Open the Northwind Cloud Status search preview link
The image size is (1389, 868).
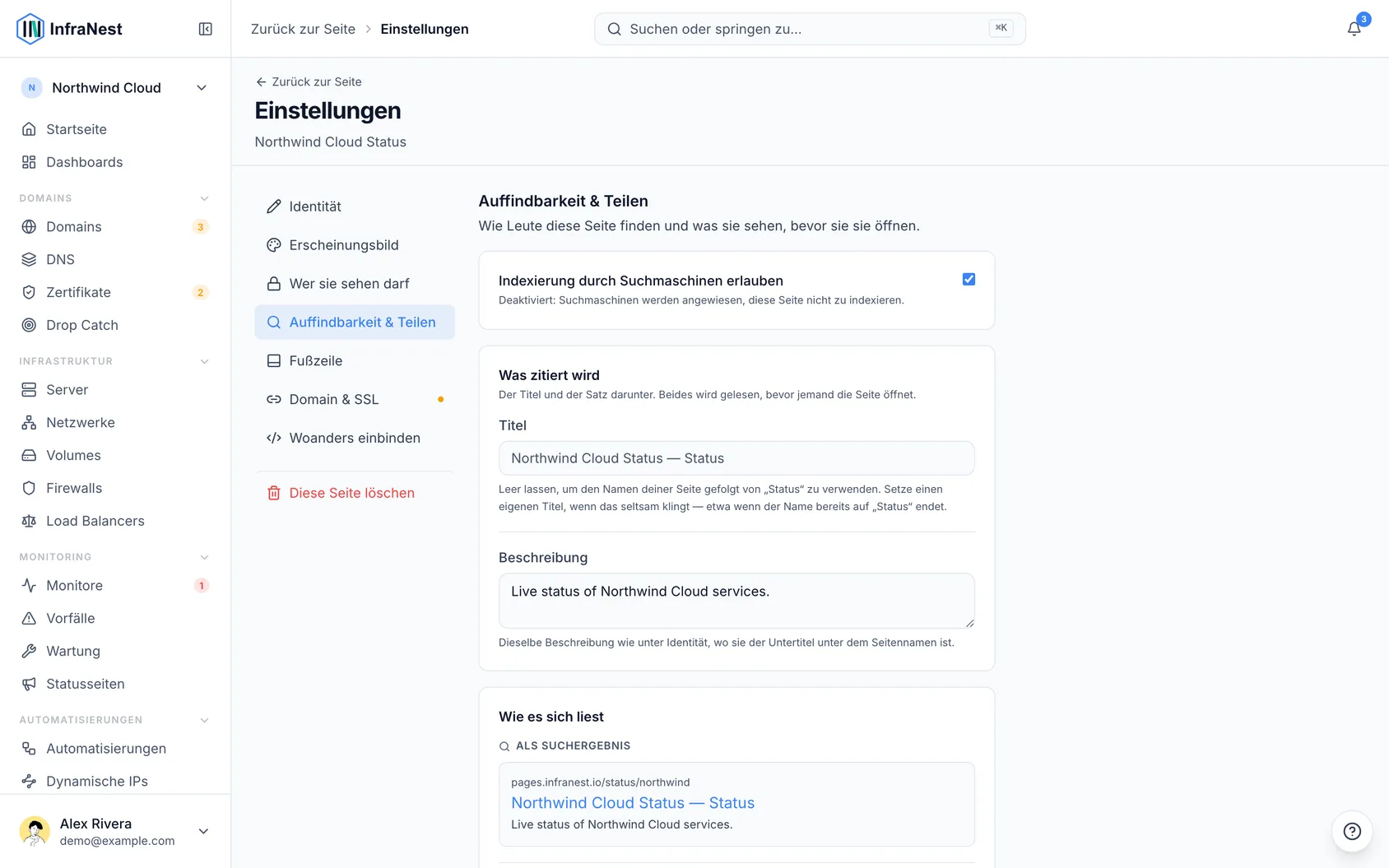pyautogui.click(x=633, y=803)
